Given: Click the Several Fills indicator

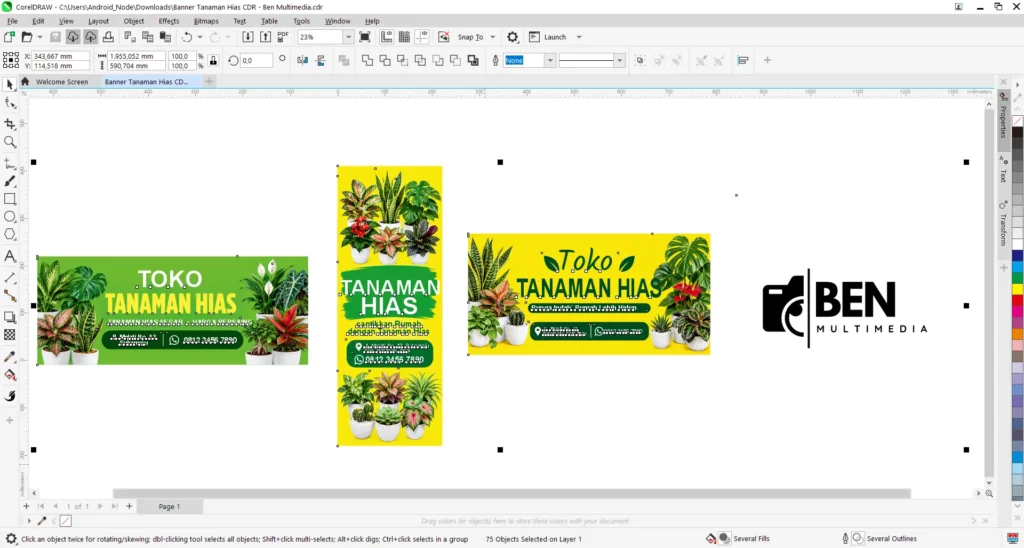Looking at the screenshot, I should pyautogui.click(x=738, y=539).
